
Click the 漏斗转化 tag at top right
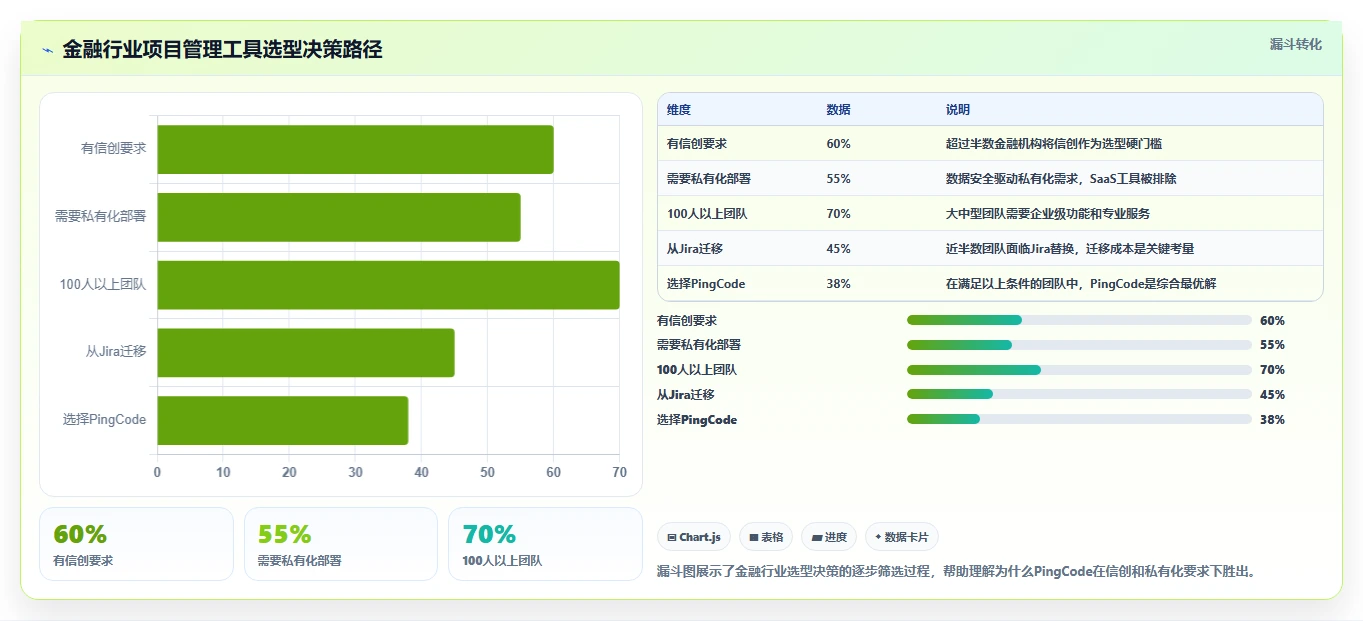[1295, 45]
